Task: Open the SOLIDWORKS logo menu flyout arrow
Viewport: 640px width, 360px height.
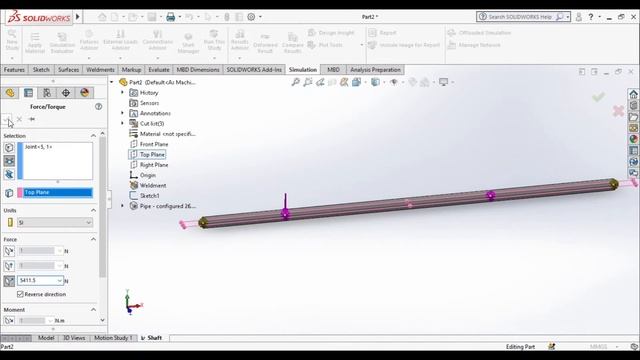Action: tap(78, 17)
